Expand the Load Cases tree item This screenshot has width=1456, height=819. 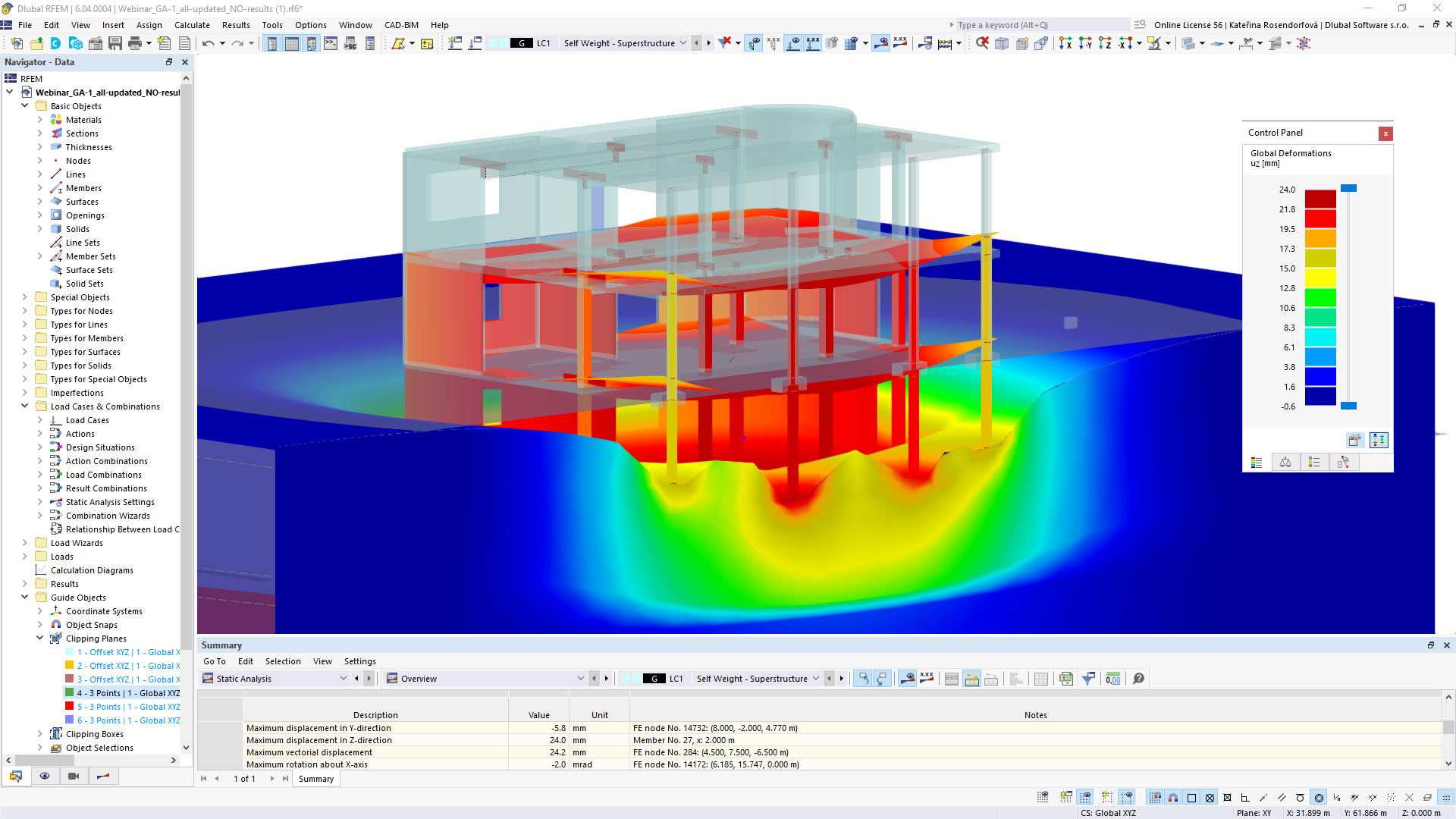point(39,420)
